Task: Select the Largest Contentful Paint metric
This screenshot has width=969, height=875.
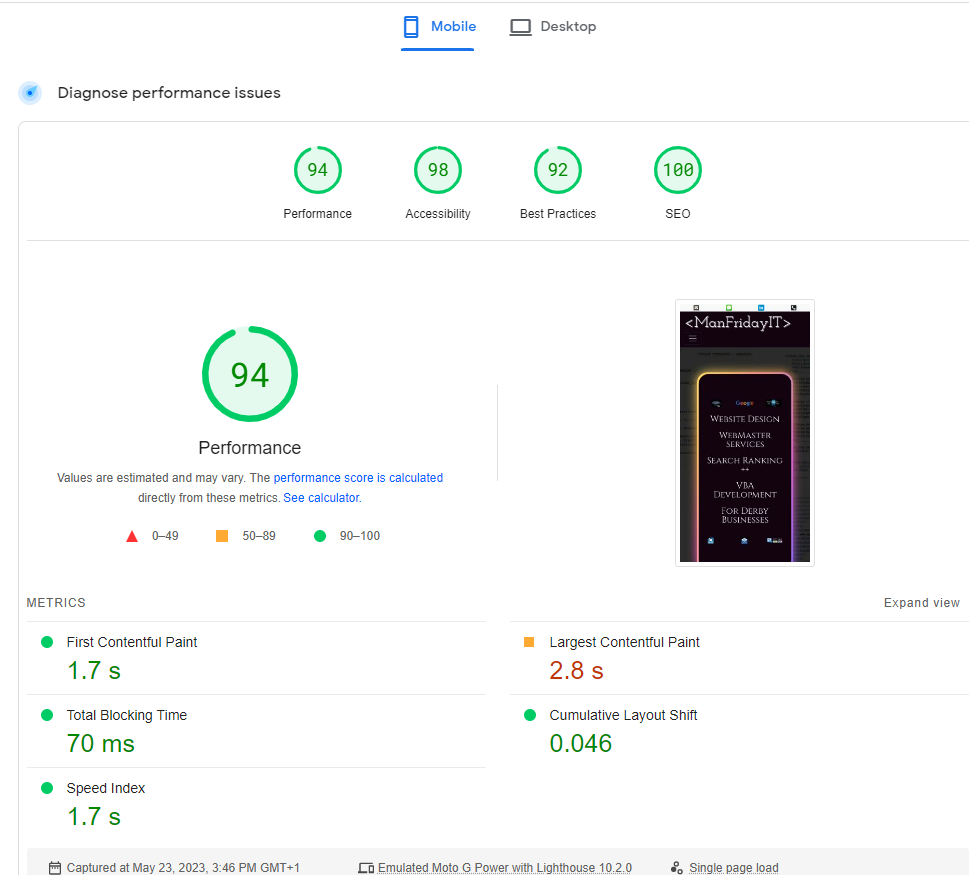Action: click(624, 642)
